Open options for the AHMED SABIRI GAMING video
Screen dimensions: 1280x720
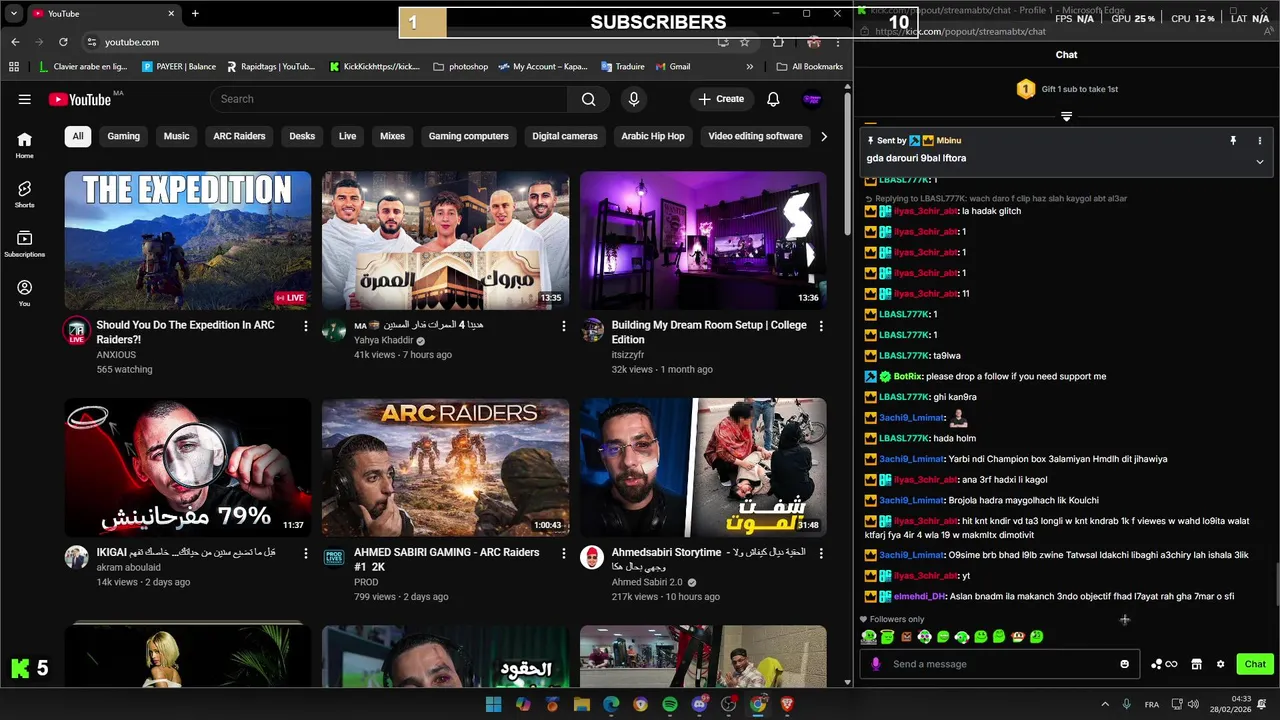(x=563, y=553)
